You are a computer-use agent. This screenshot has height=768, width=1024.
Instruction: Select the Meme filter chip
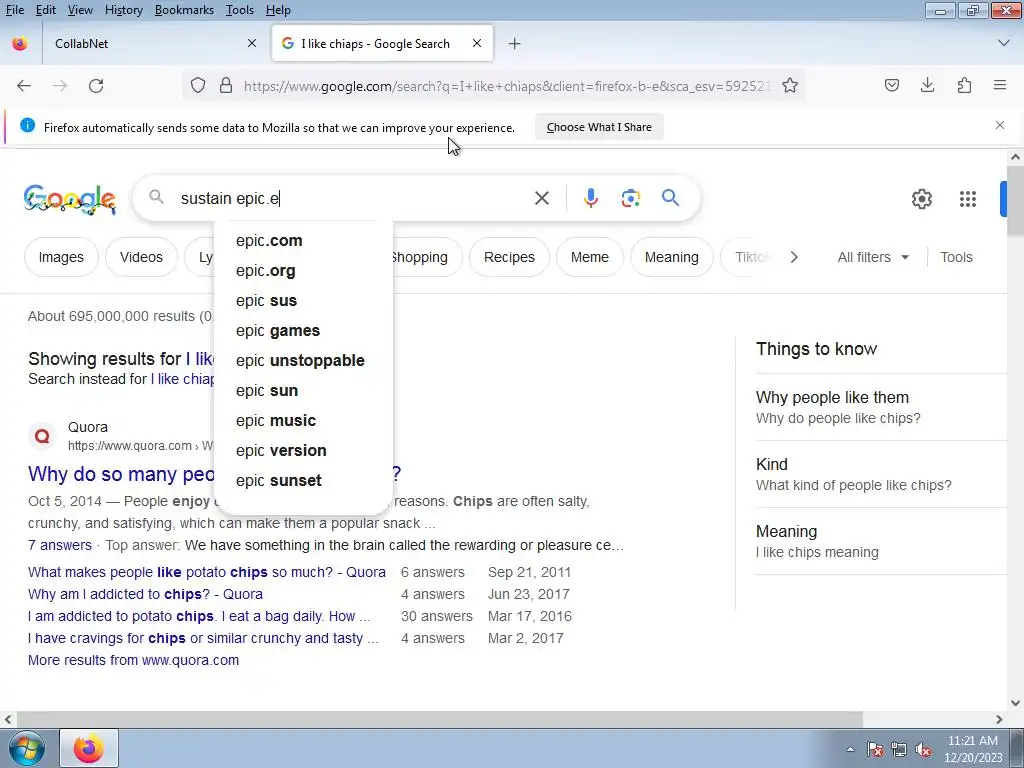click(x=590, y=257)
